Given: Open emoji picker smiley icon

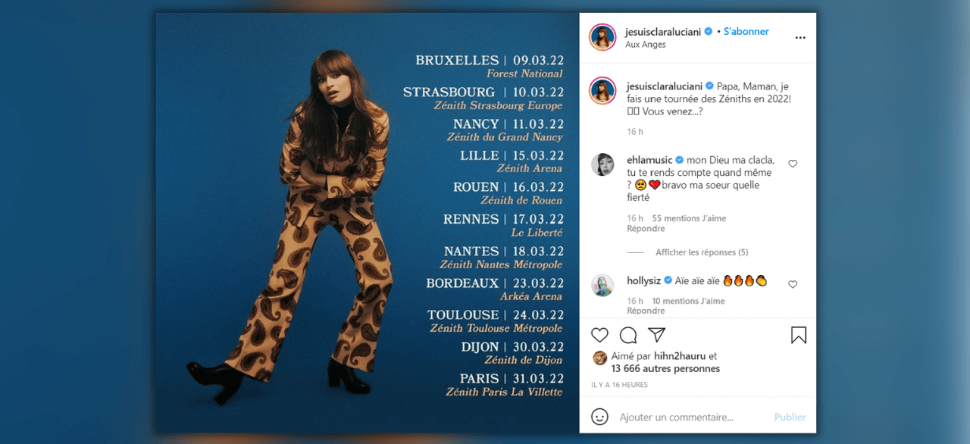Looking at the screenshot, I should click(x=599, y=417).
